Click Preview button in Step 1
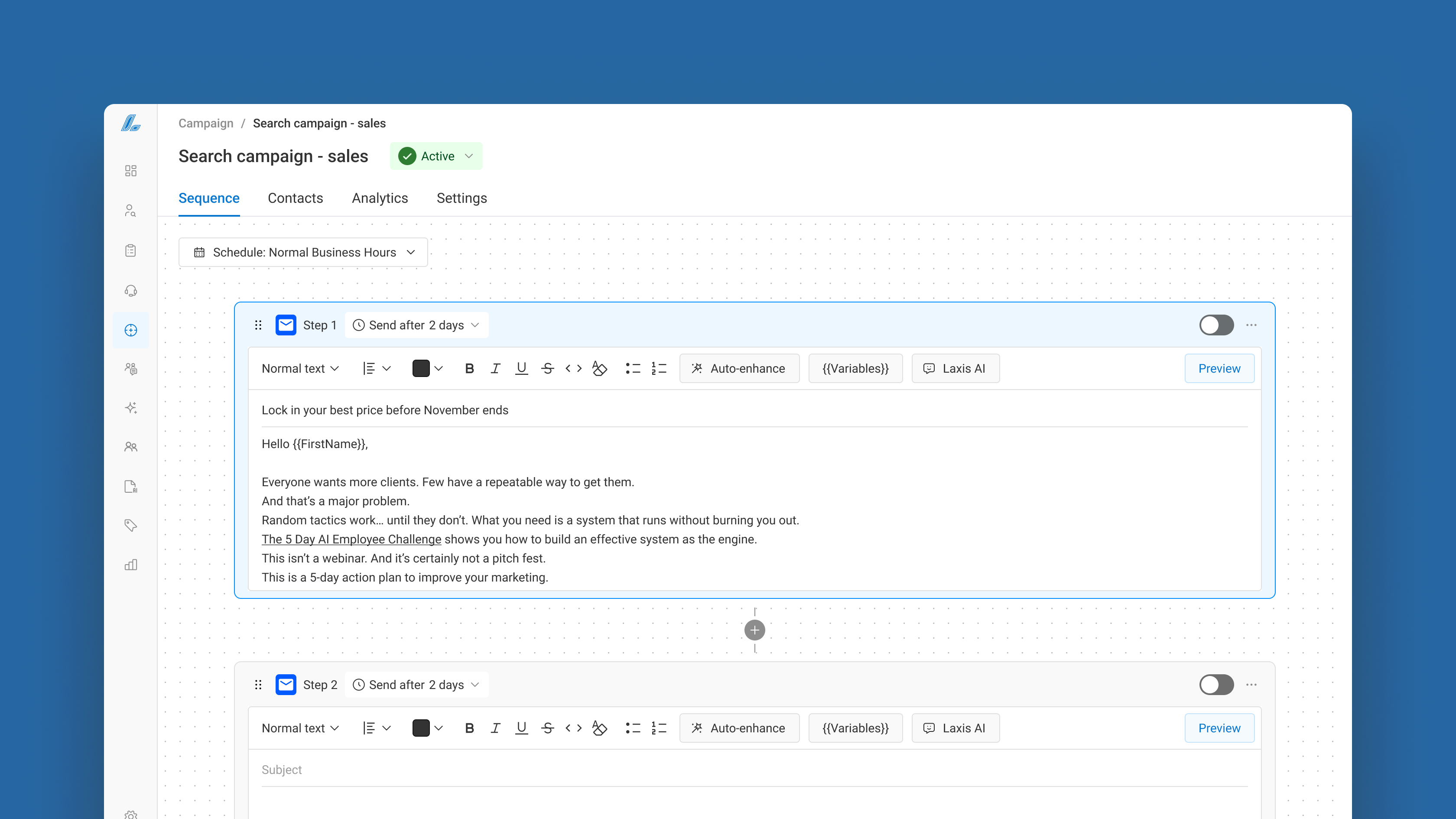Viewport: 1456px width, 819px height. (x=1219, y=368)
